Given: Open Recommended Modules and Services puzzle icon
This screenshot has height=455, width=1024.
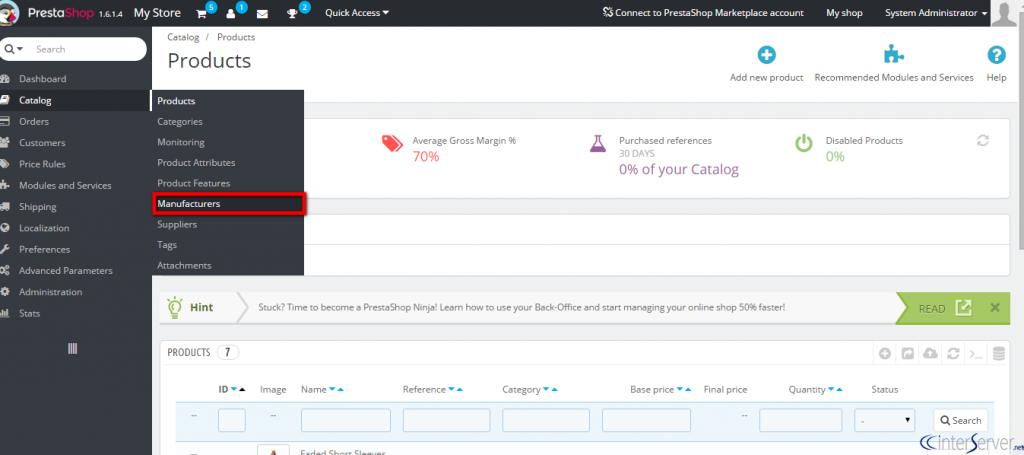Looking at the screenshot, I should click(x=893, y=55).
